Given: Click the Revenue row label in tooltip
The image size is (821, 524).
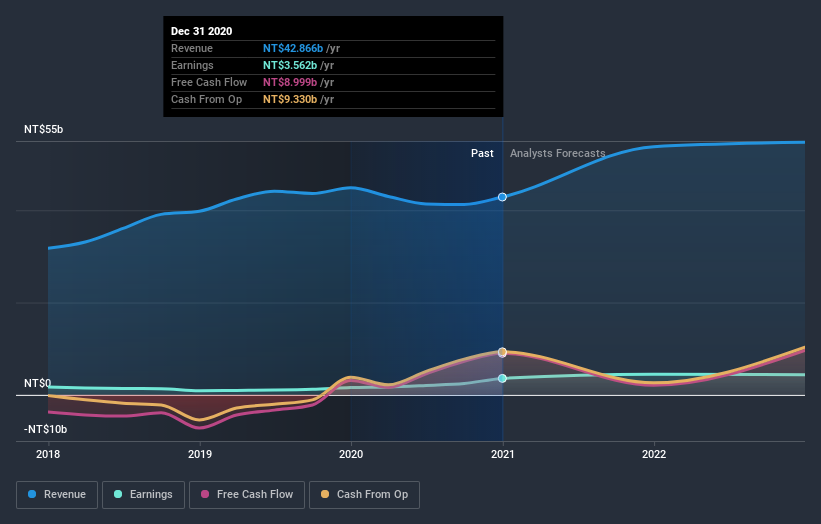Looking at the screenshot, I should [x=192, y=48].
